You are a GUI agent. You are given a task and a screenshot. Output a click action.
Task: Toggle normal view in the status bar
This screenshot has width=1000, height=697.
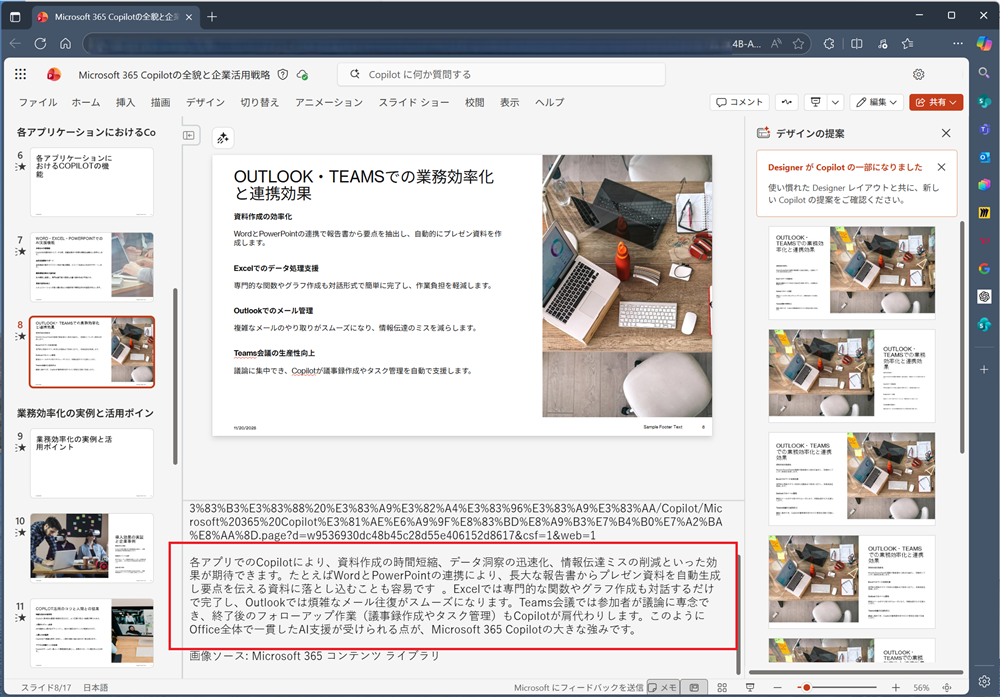click(693, 687)
